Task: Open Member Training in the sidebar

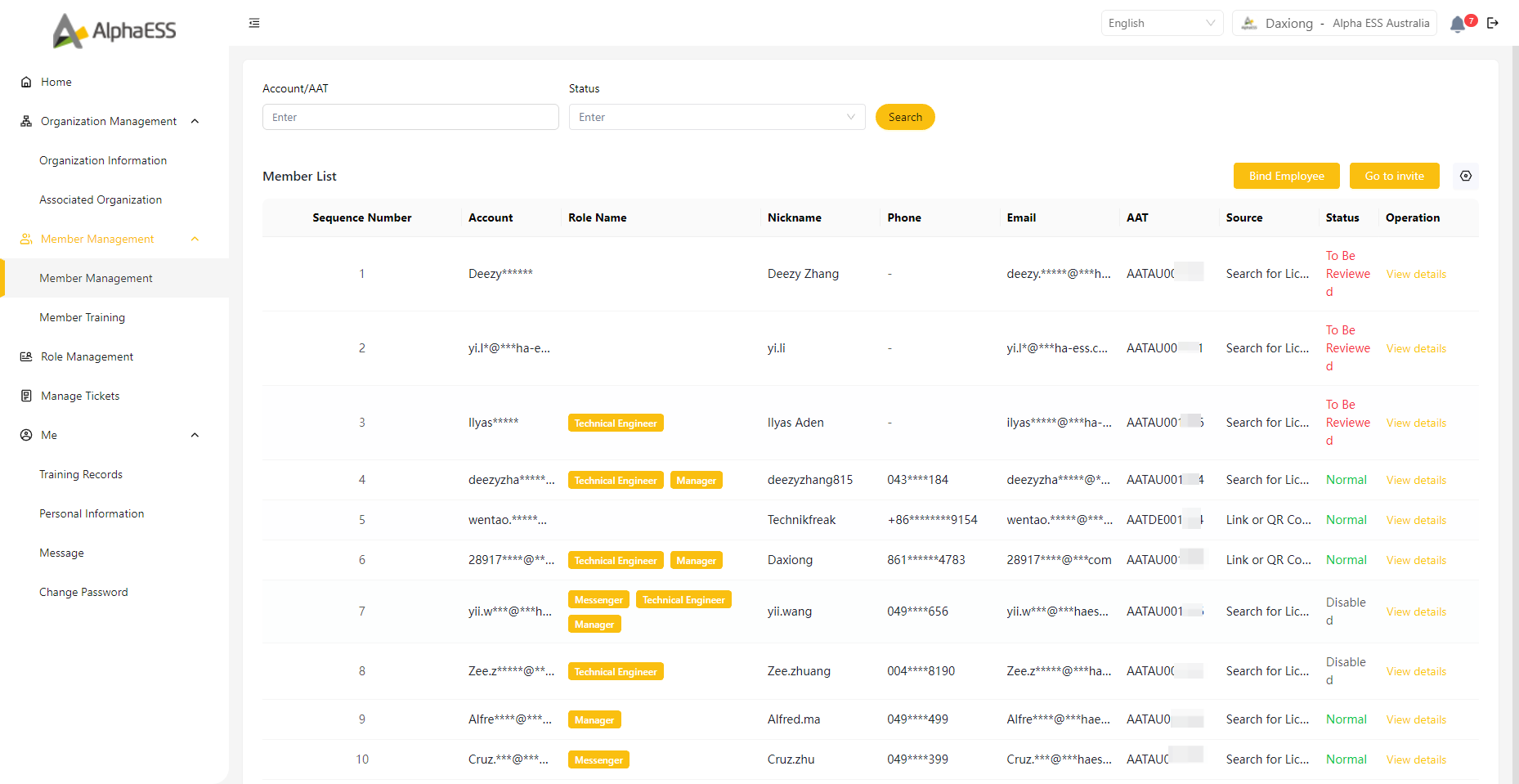Action: pos(82,317)
